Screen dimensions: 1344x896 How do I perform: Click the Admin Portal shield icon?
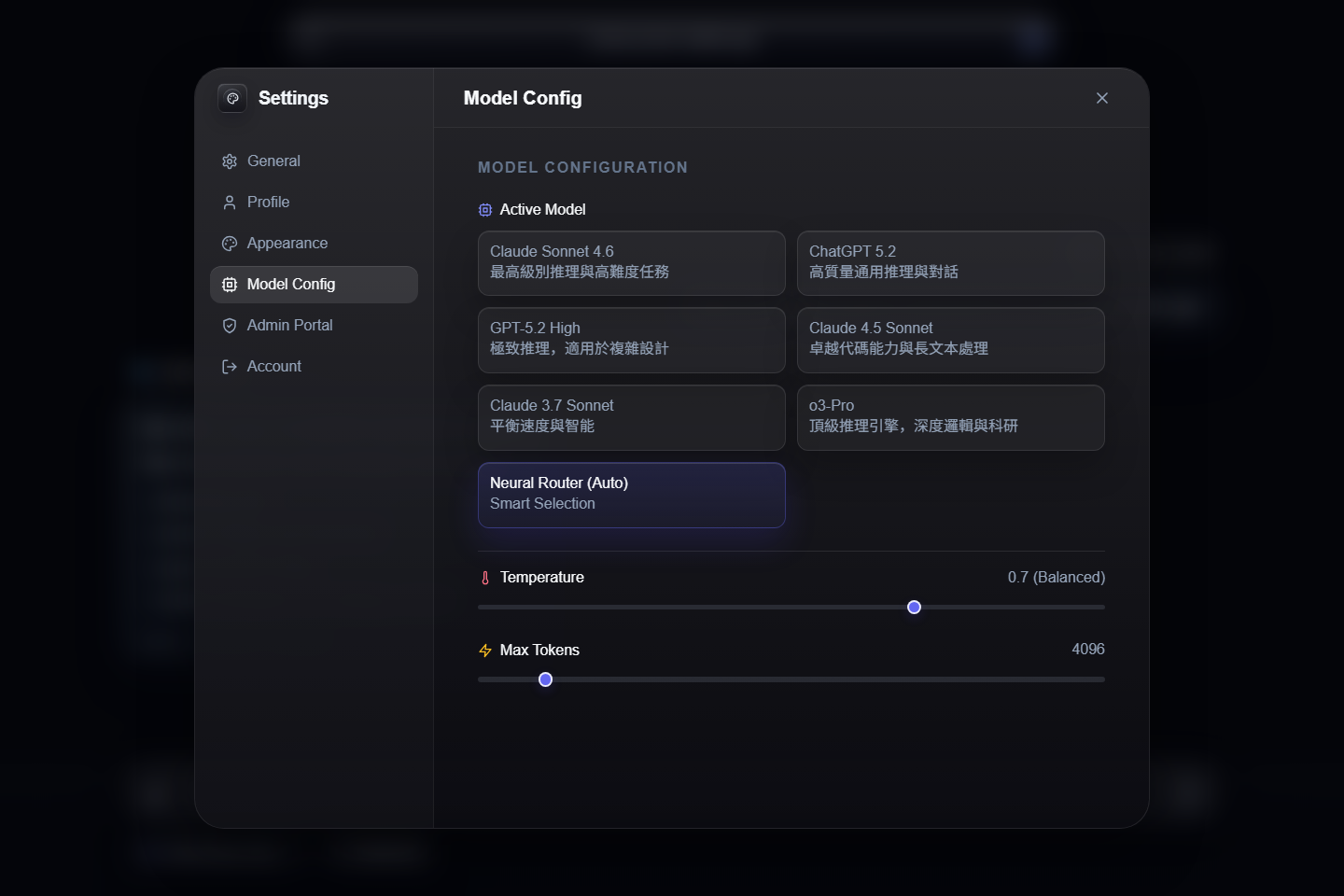tap(230, 326)
